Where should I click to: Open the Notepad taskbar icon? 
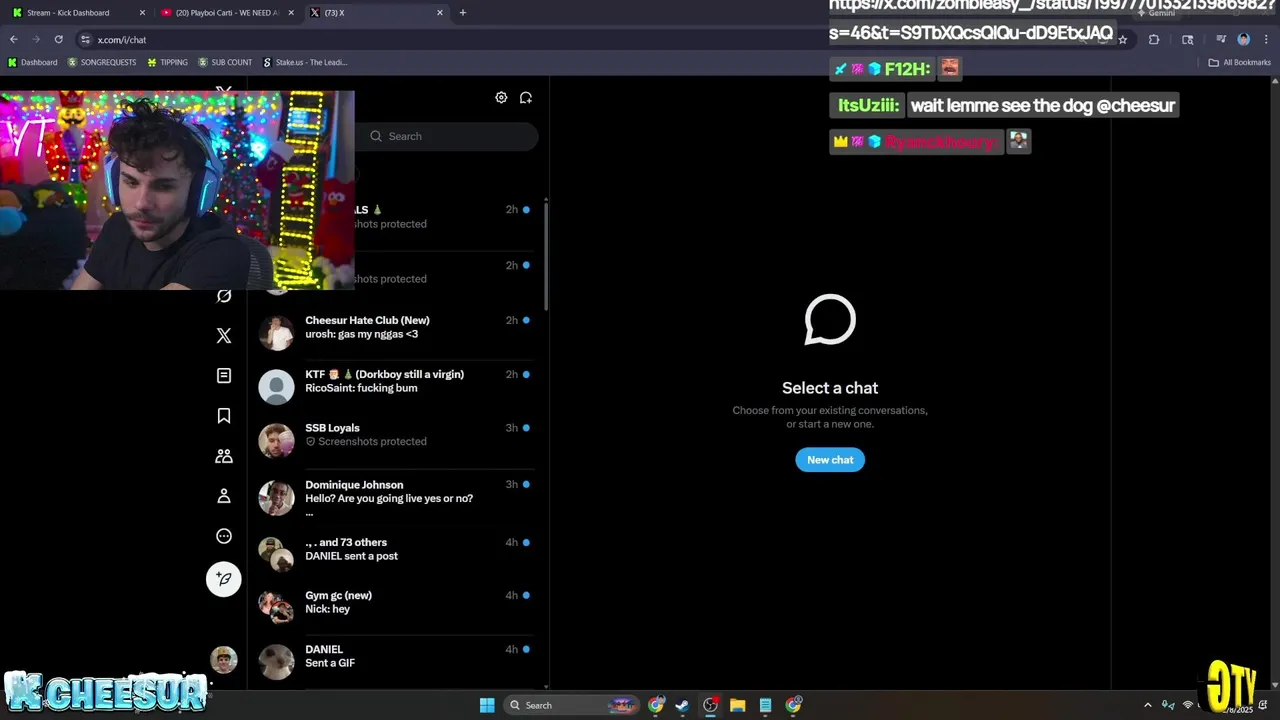coord(765,705)
